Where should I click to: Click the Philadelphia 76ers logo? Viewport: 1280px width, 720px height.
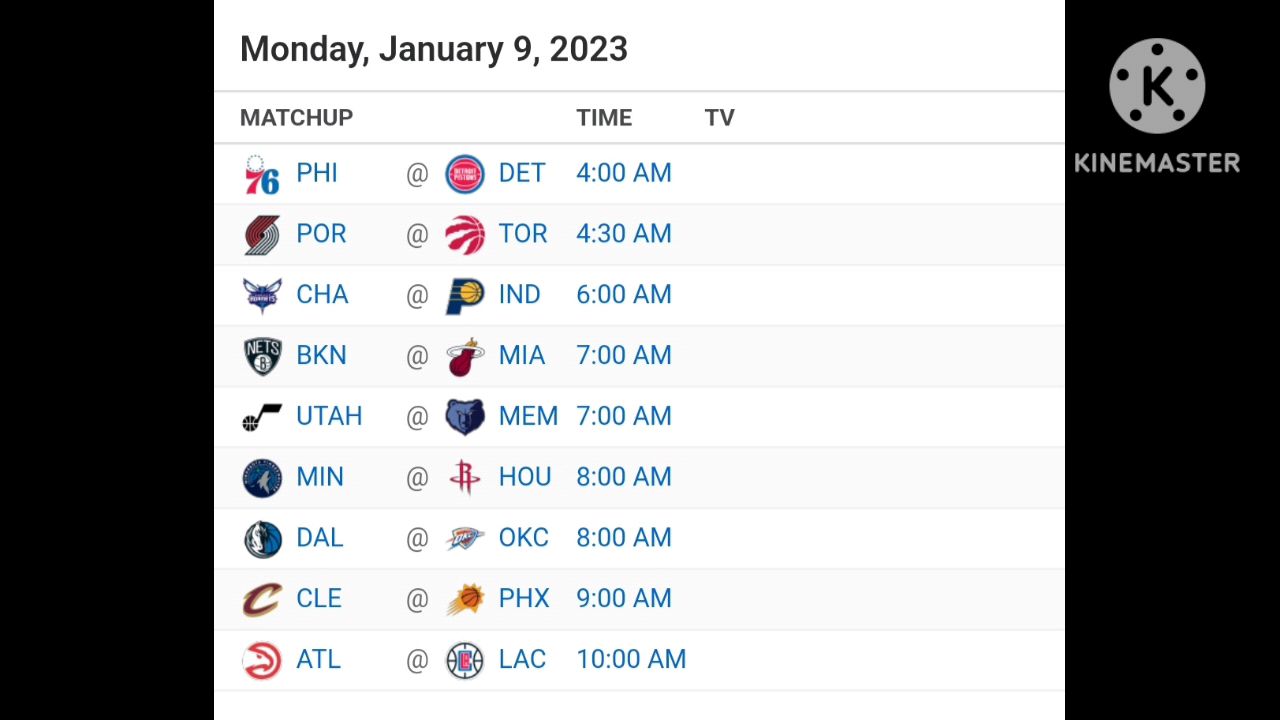[x=262, y=174]
